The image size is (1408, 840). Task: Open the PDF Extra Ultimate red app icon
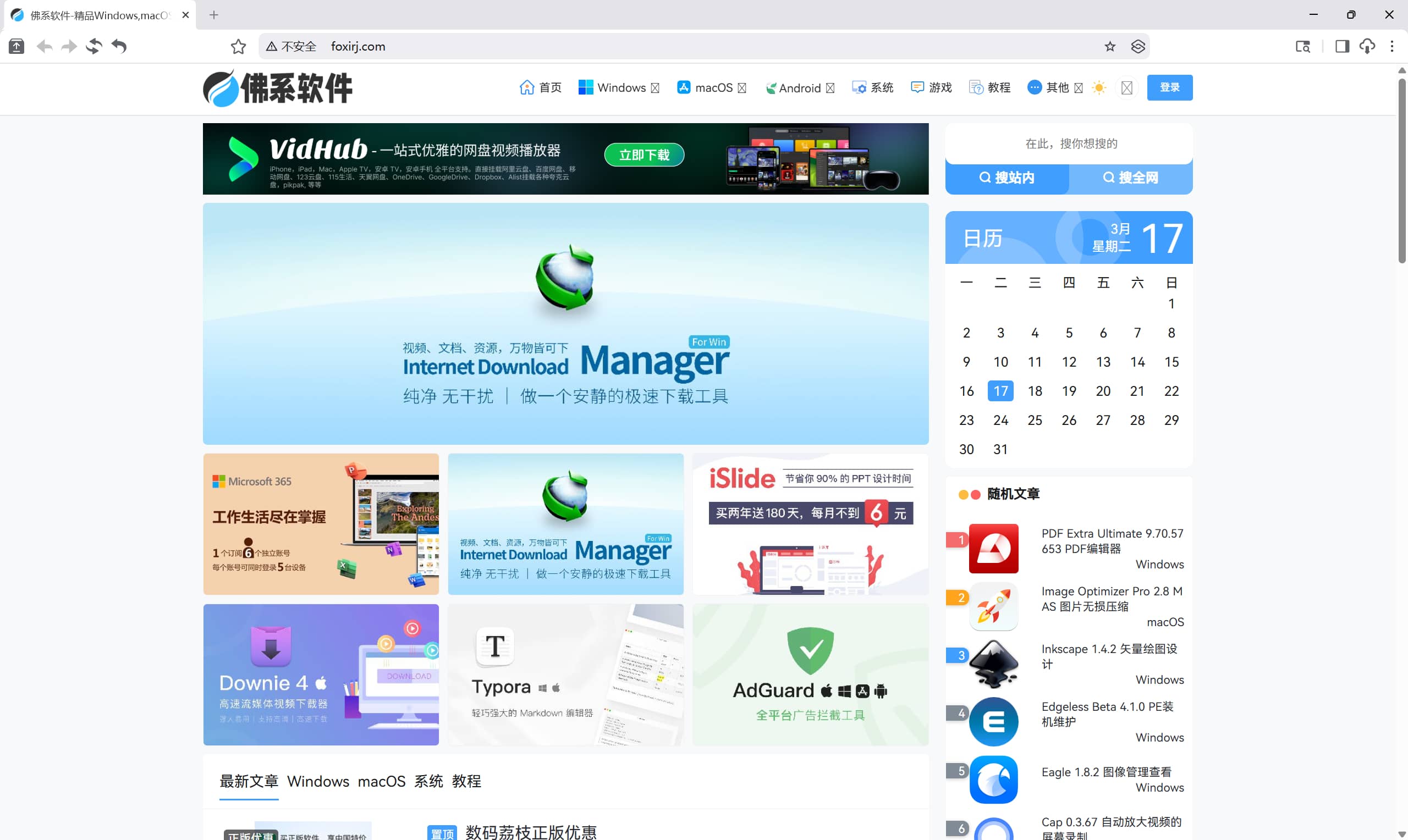click(x=994, y=549)
